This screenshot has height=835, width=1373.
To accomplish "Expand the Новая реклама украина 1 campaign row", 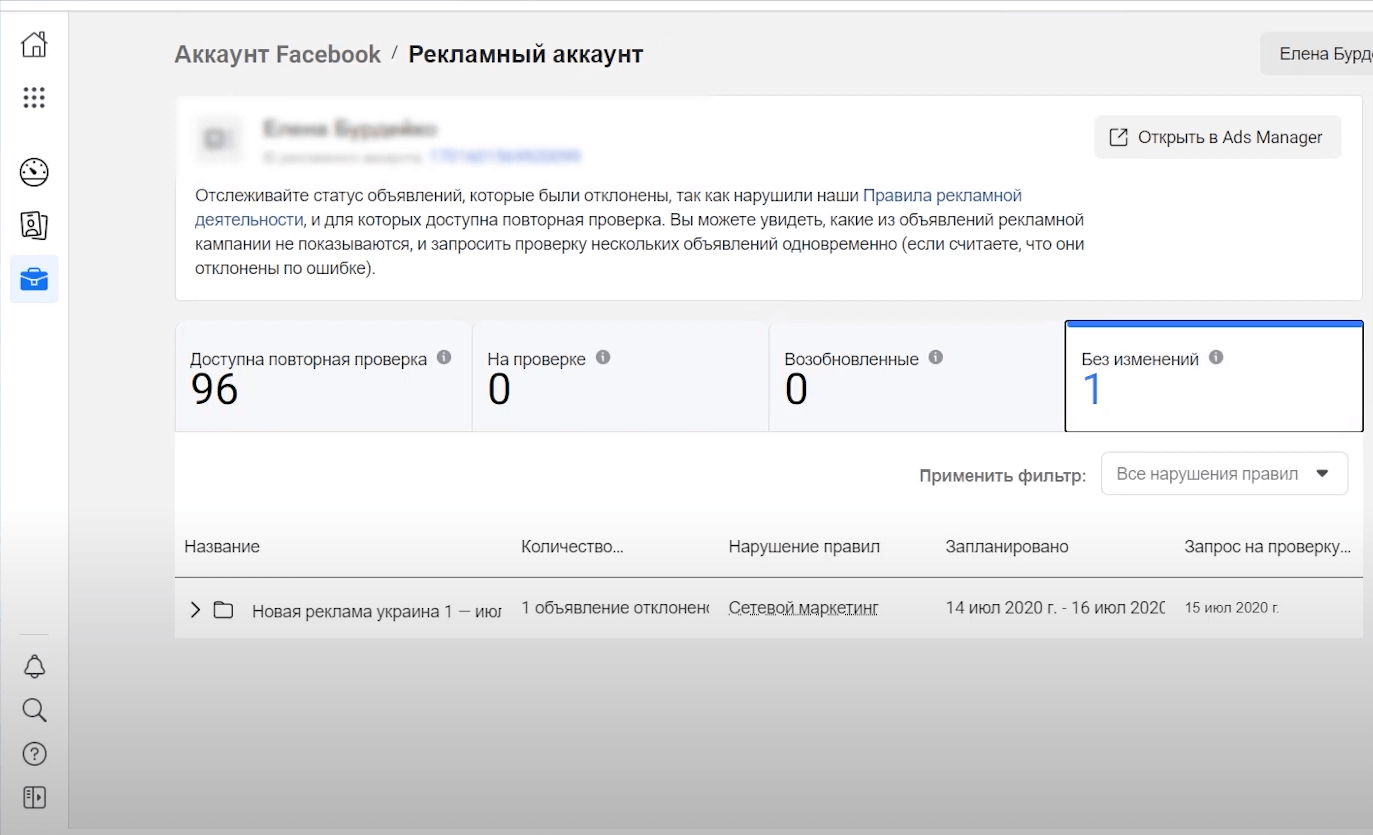I will pyautogui.click(x=195, y=610).
